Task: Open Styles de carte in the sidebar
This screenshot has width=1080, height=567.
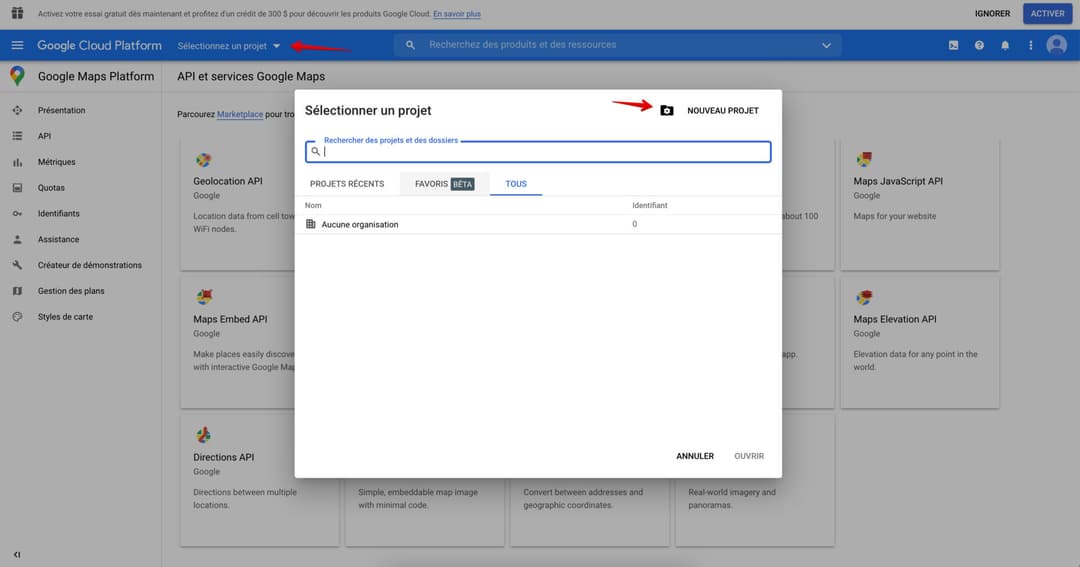Action: tap(65, 317)
